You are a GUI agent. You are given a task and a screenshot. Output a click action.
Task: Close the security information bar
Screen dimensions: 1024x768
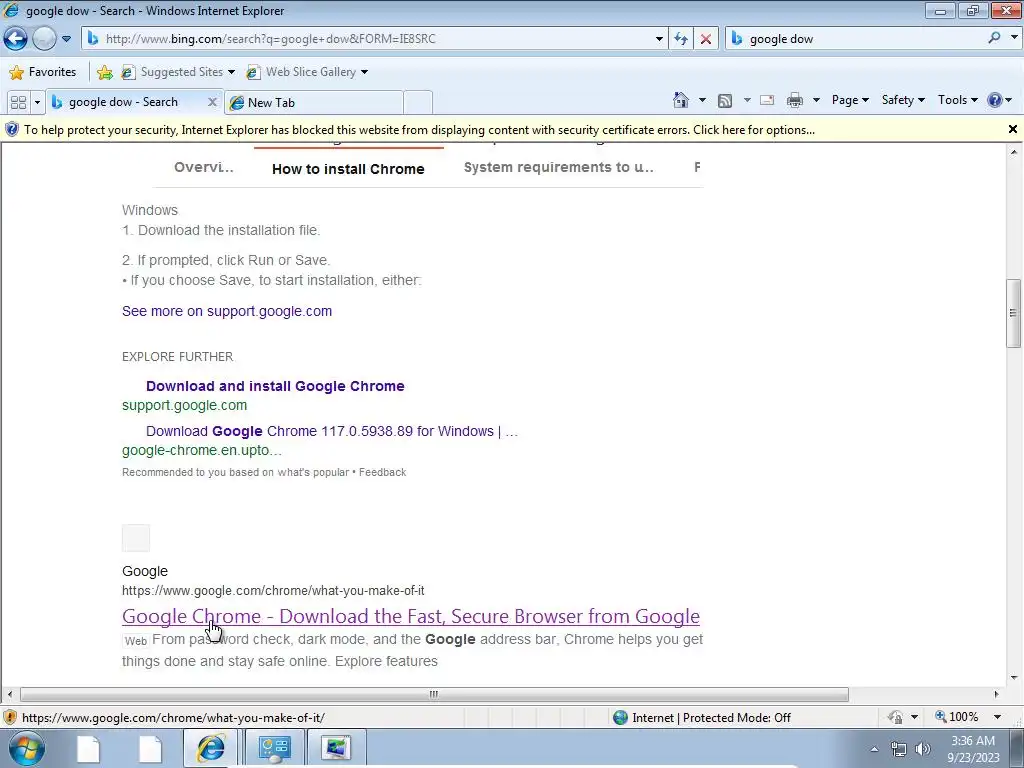click(x=1013, y=129)
